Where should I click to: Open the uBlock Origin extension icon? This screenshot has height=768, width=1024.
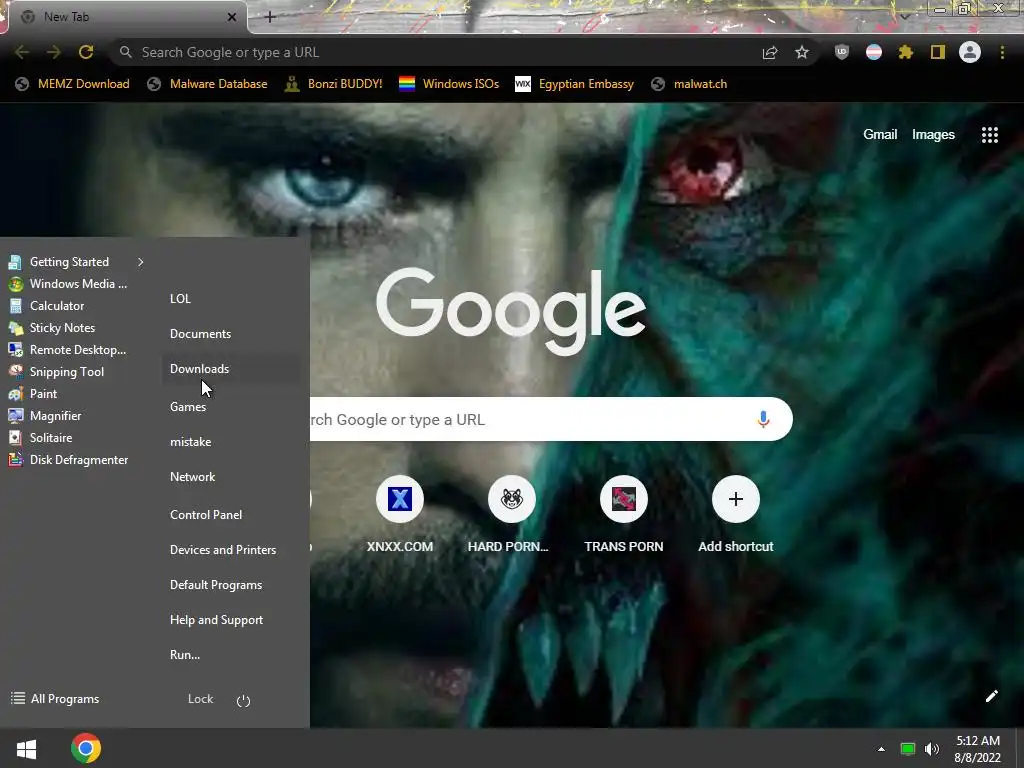click(x=842, y=52)
